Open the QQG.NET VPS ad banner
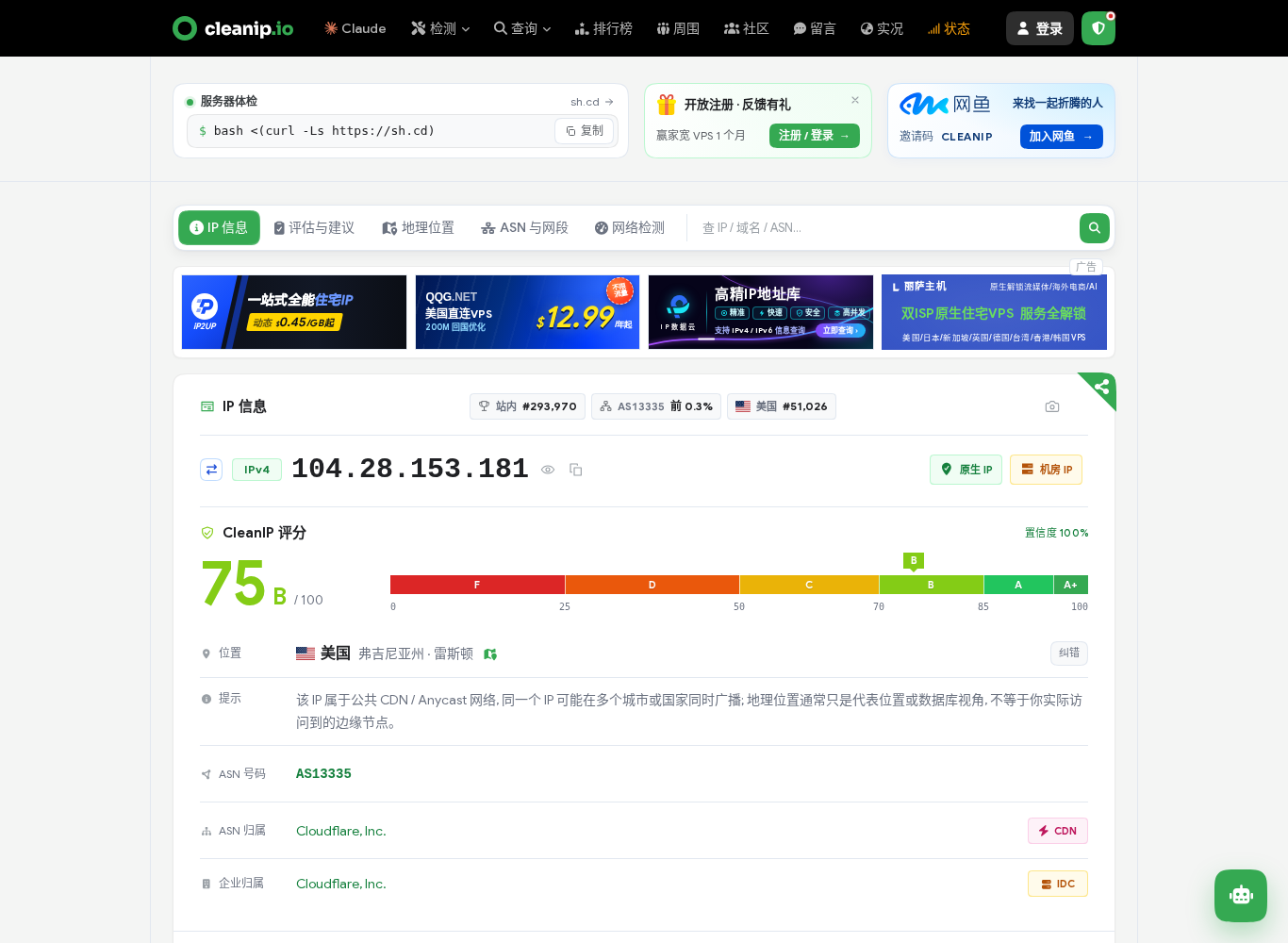 click(527, 312)
